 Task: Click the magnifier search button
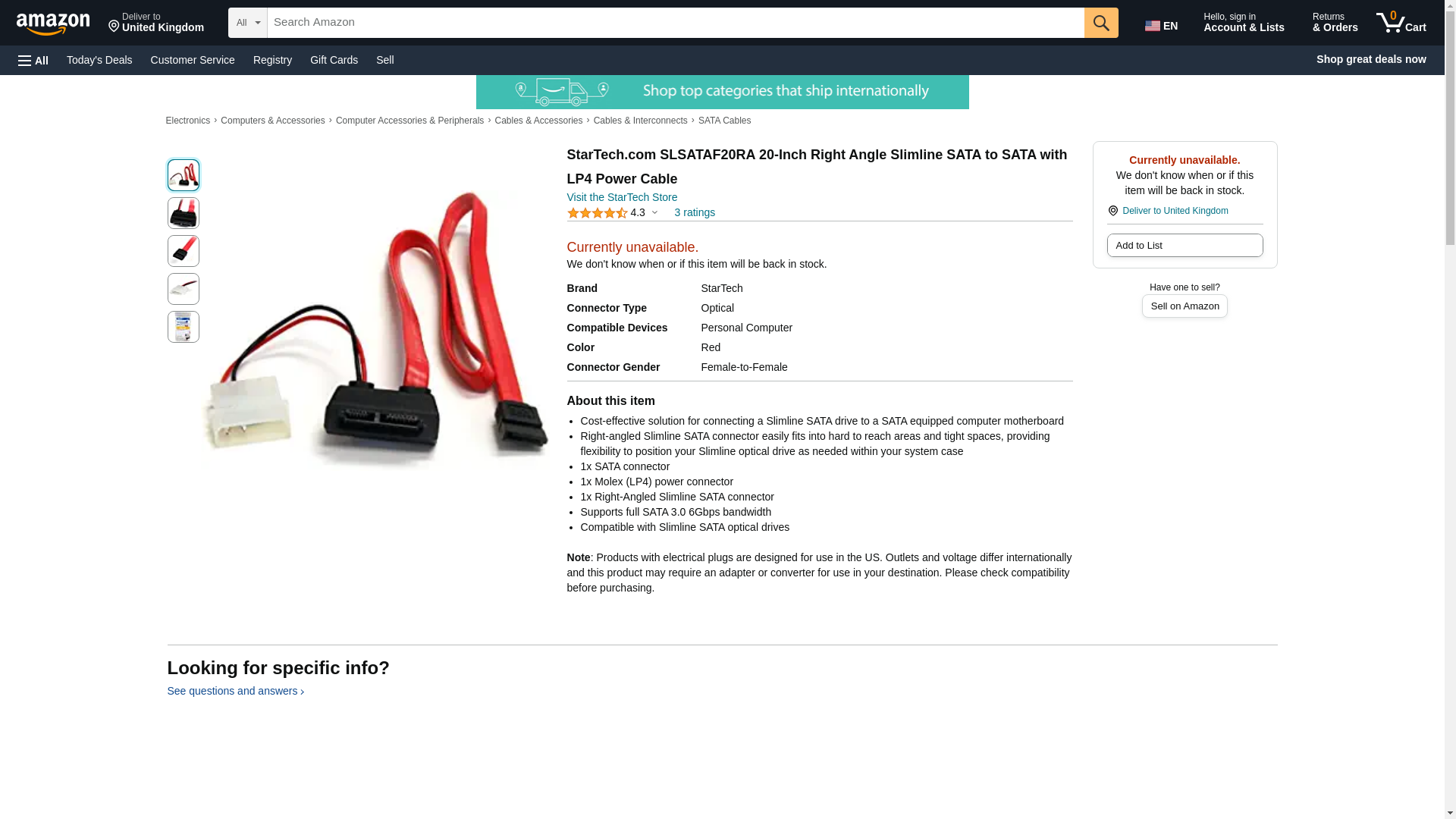click(1101, 23)
